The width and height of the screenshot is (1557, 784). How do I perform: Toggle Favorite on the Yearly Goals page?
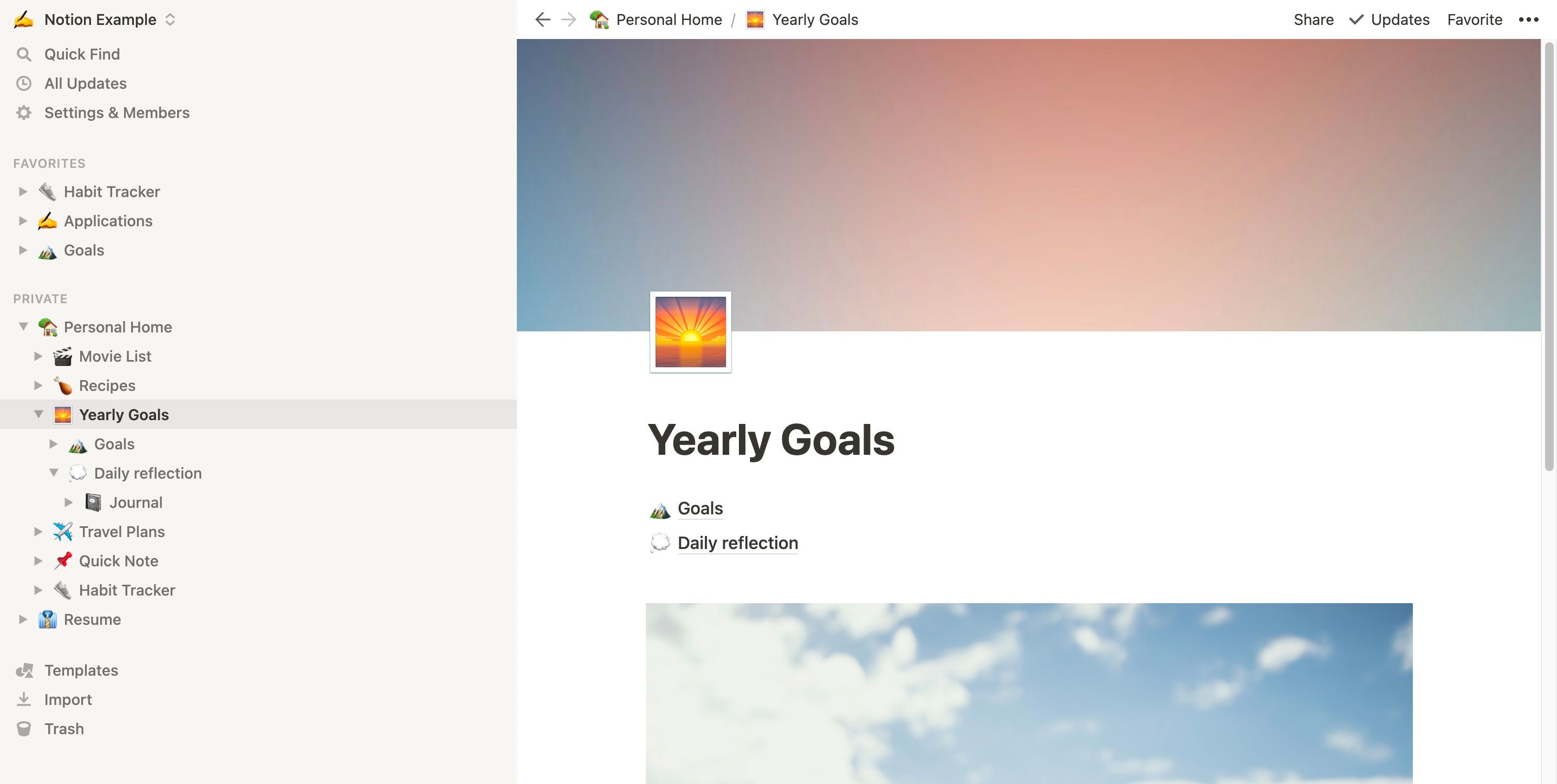1475,18
